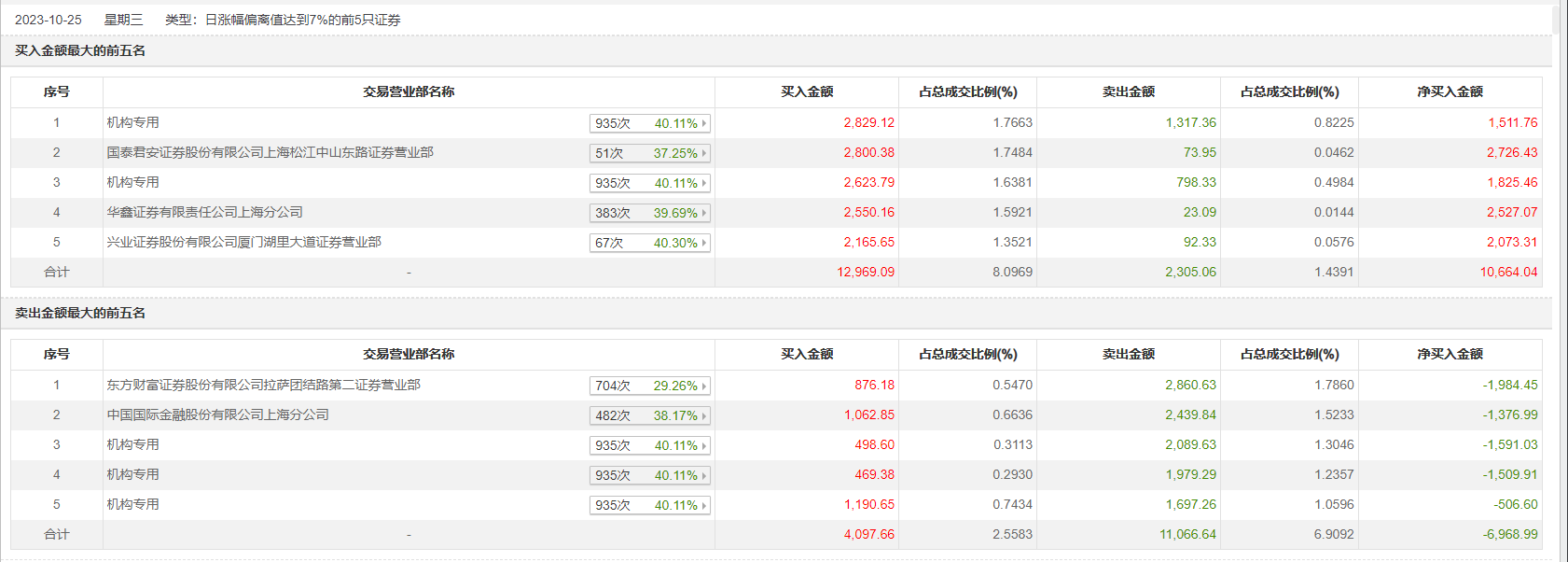Image resolution: width=1568 pixels, height=562 pixels.
Task: Click the arrow in the 935次 box on buy row 3
Action: tap(704, 183)
